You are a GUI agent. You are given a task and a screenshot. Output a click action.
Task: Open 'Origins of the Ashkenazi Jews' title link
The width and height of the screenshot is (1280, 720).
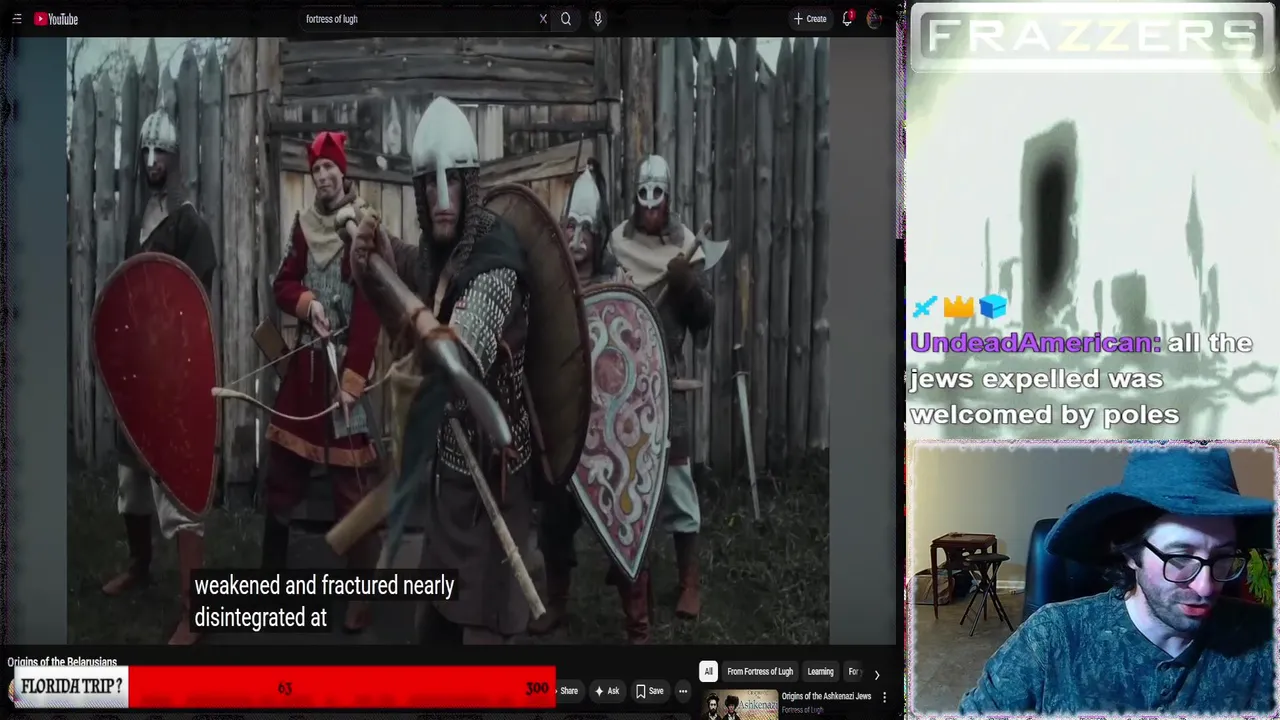[x=826, y=696]
